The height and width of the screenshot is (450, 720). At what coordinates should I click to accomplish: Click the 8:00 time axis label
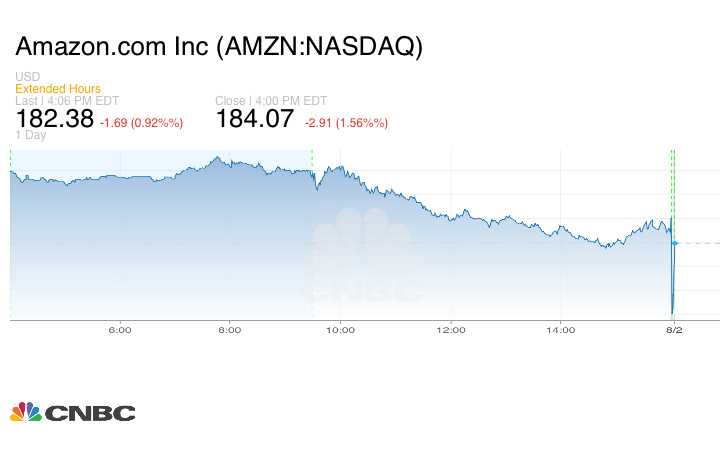tap(230, 330)
